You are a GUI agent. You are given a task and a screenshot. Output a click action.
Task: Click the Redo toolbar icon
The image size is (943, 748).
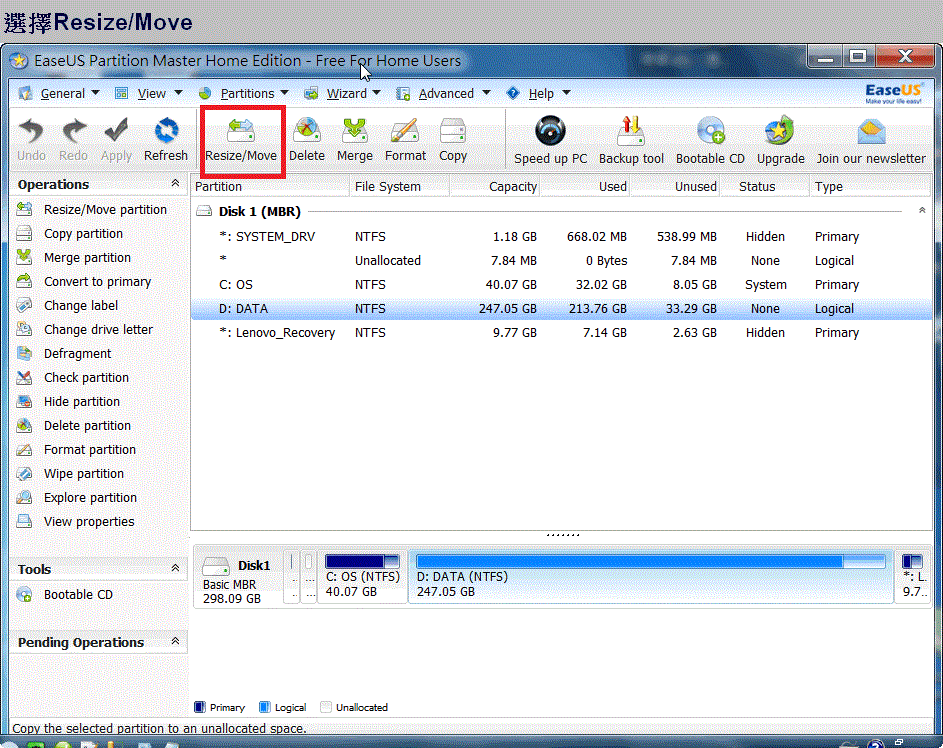click(x=73, y=139)
